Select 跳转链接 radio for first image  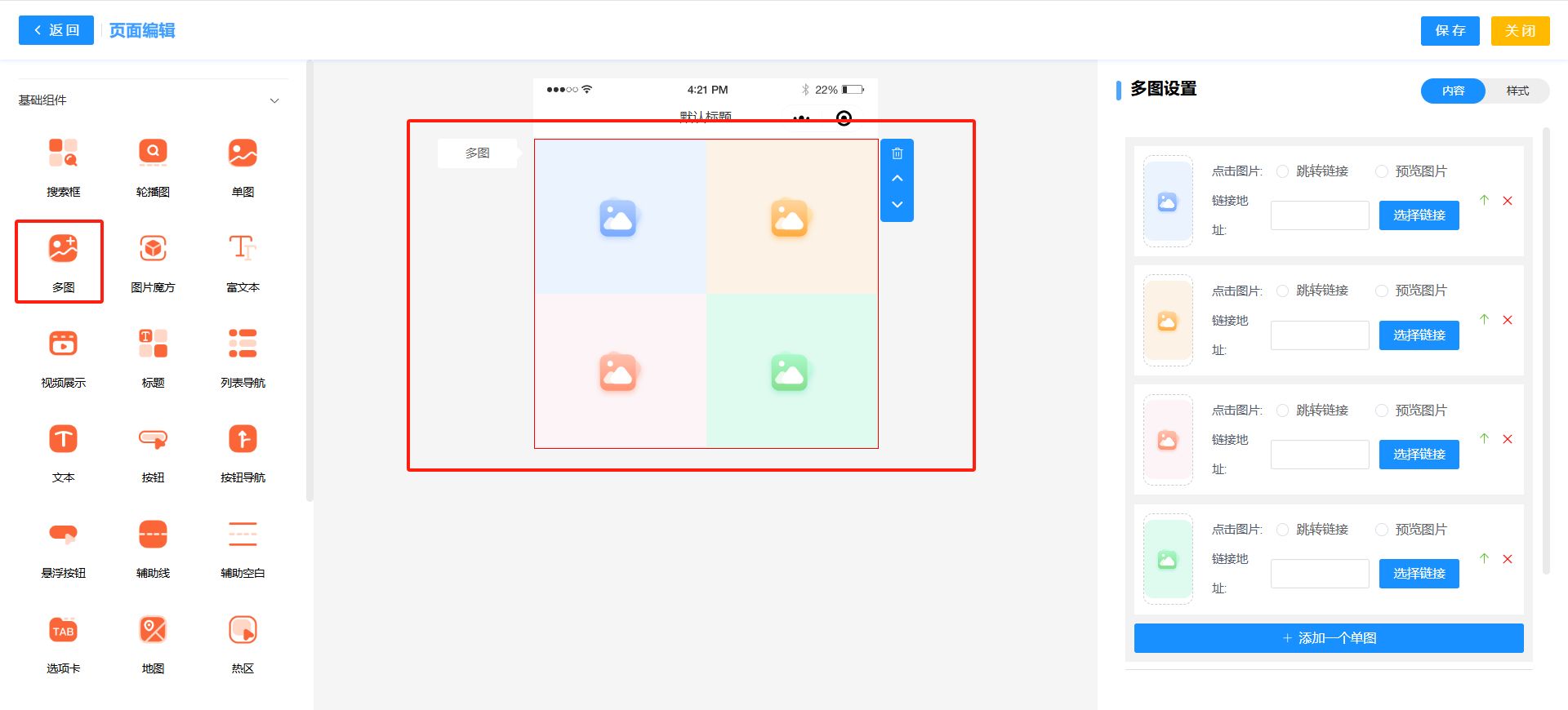point(1283,171)
